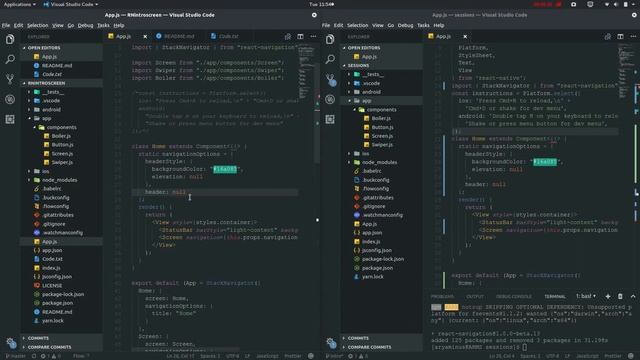Open changes icon in right editor toolbar
640x360 pixels.
tap(608, 36)
